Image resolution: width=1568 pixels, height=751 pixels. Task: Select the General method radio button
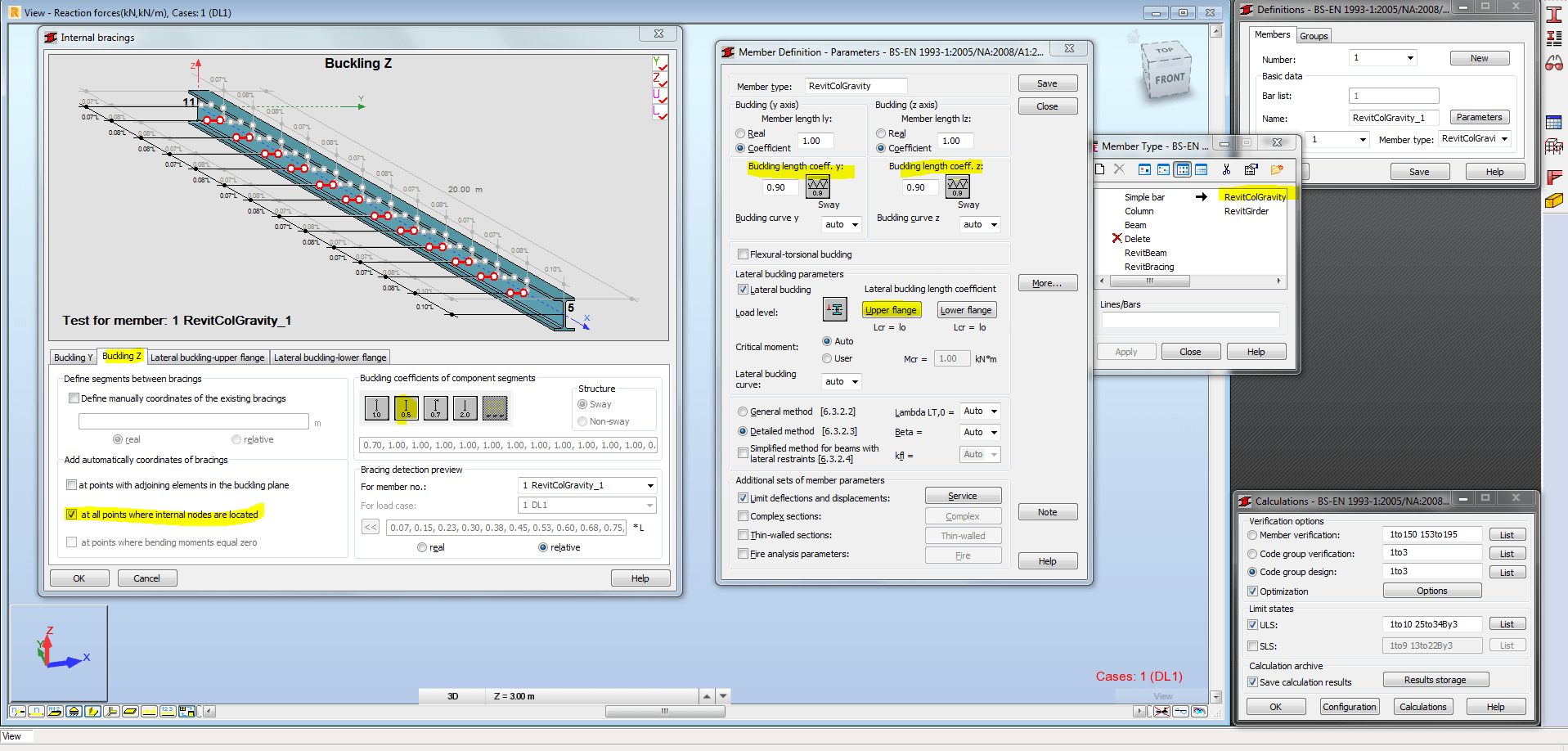(743, 411)
